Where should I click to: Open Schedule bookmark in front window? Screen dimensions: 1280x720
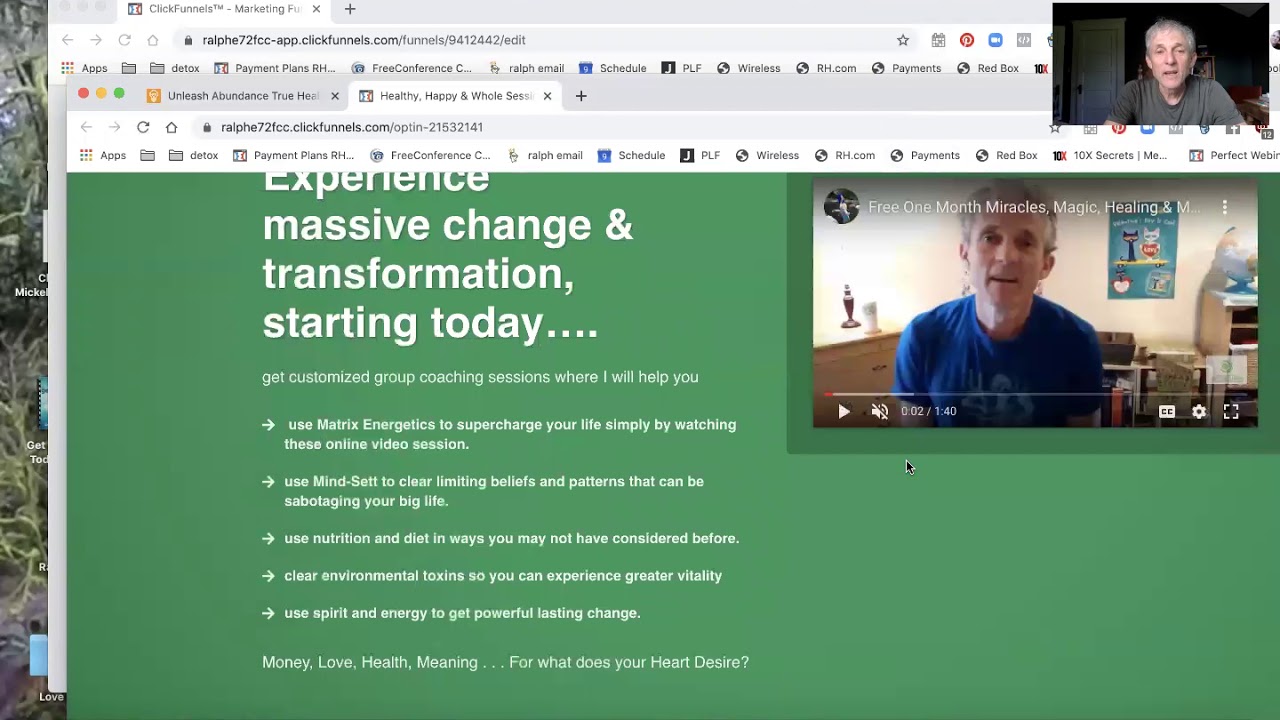631,155
